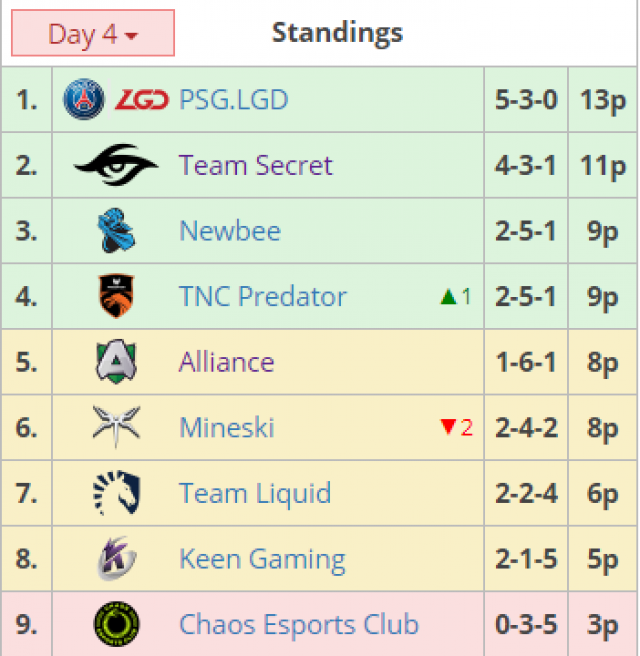Screen dimensions: 640x656
Task: Click the Team Secret logo icon
Action: point(116,165)
